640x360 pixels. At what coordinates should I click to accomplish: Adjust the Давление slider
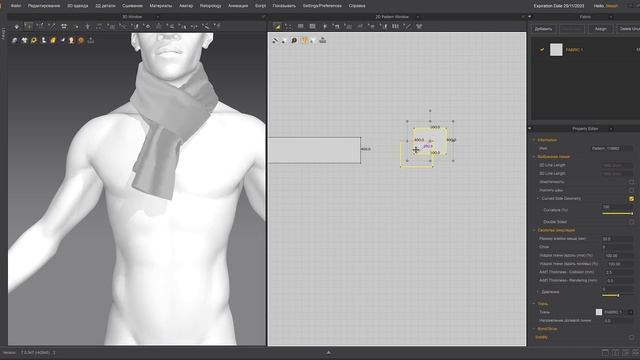[x=618, y=295]
